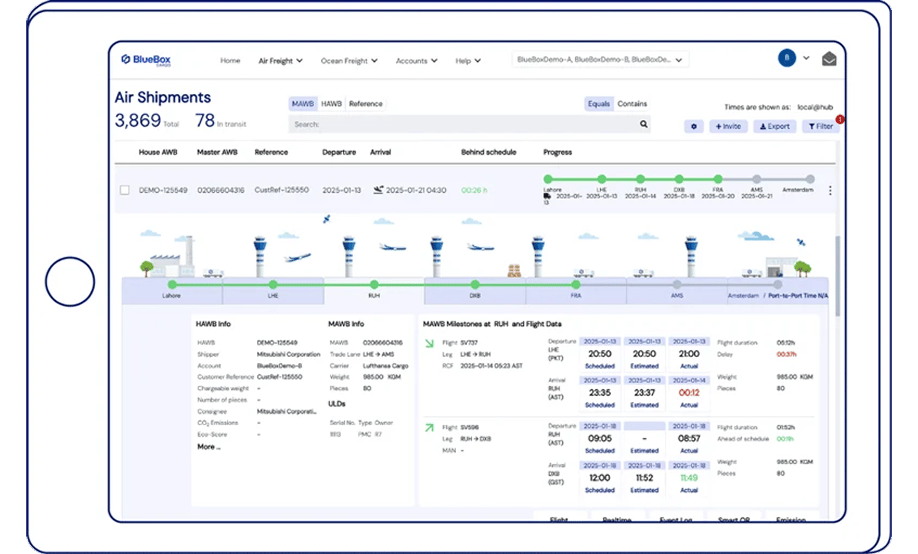Open the BlueBoxDemo account selector dropdown
Viewport: 918px width, 554px height.
[600, 60]
